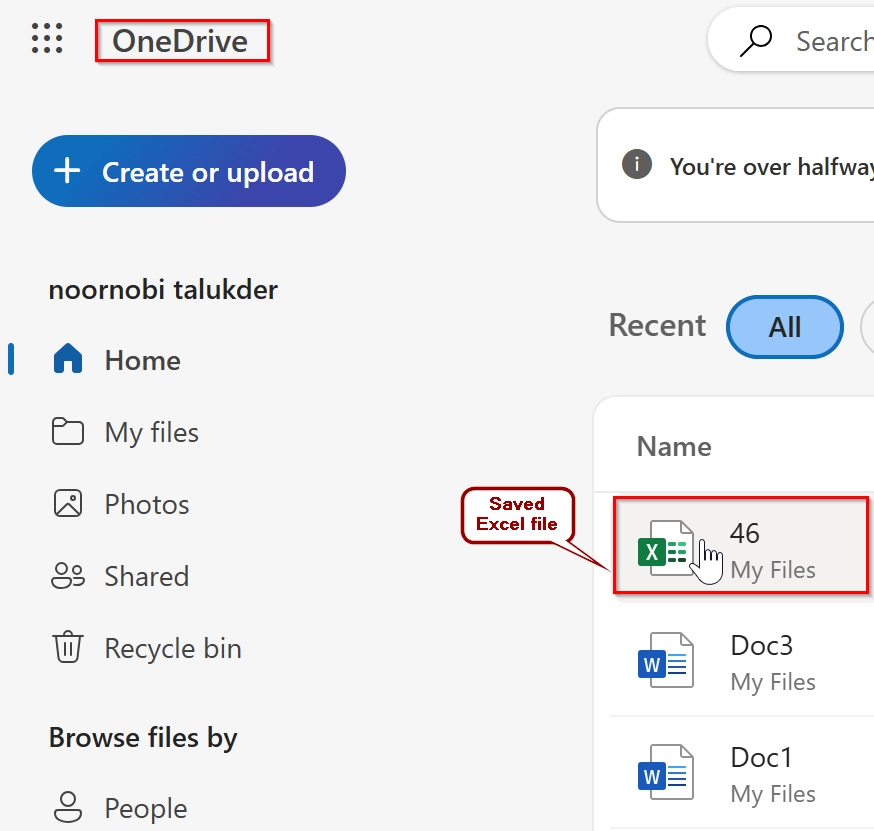Click the OneDrive title link
Viewport: 874px width, 831px height.
pos(180,41)
